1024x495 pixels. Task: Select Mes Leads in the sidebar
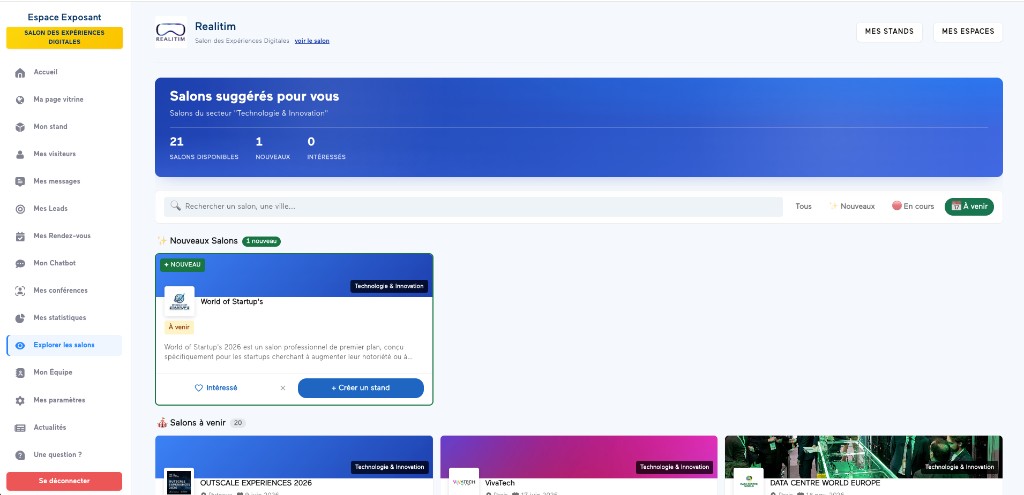64,209
